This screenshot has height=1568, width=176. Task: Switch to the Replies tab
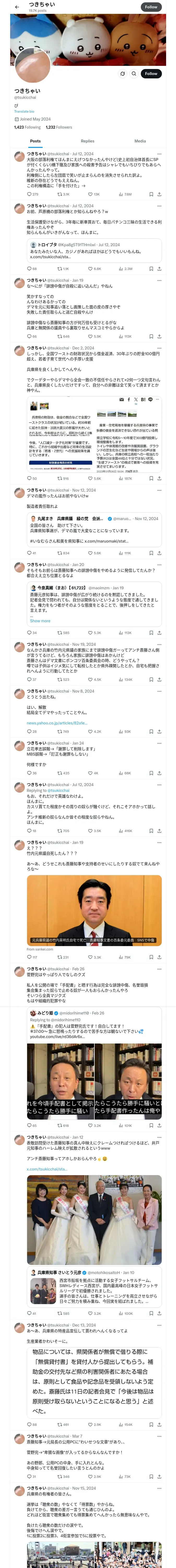pyautogui.click(x=87, y=141)
